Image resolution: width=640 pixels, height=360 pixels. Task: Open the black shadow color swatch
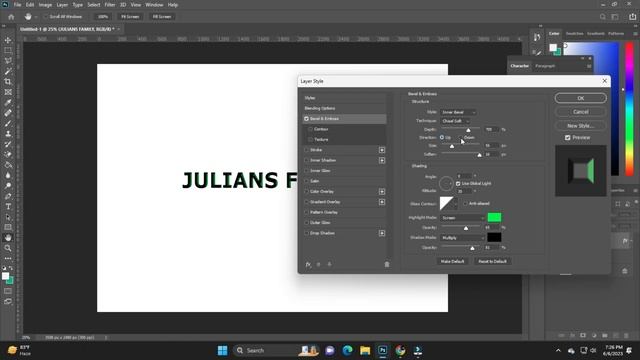(494, 237)
